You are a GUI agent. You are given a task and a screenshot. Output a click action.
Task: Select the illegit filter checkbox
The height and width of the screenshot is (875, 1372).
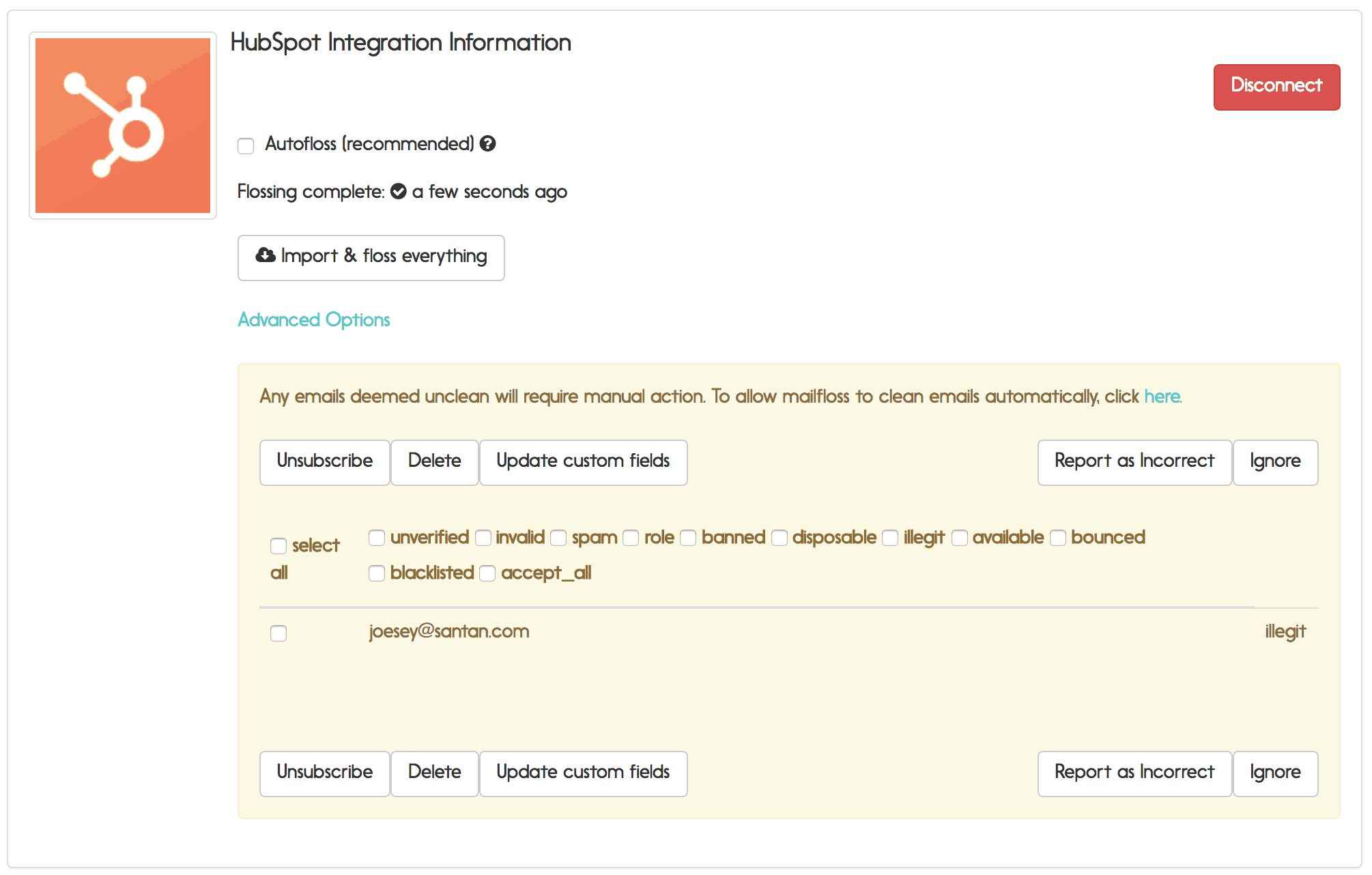[x=890, y=538]
